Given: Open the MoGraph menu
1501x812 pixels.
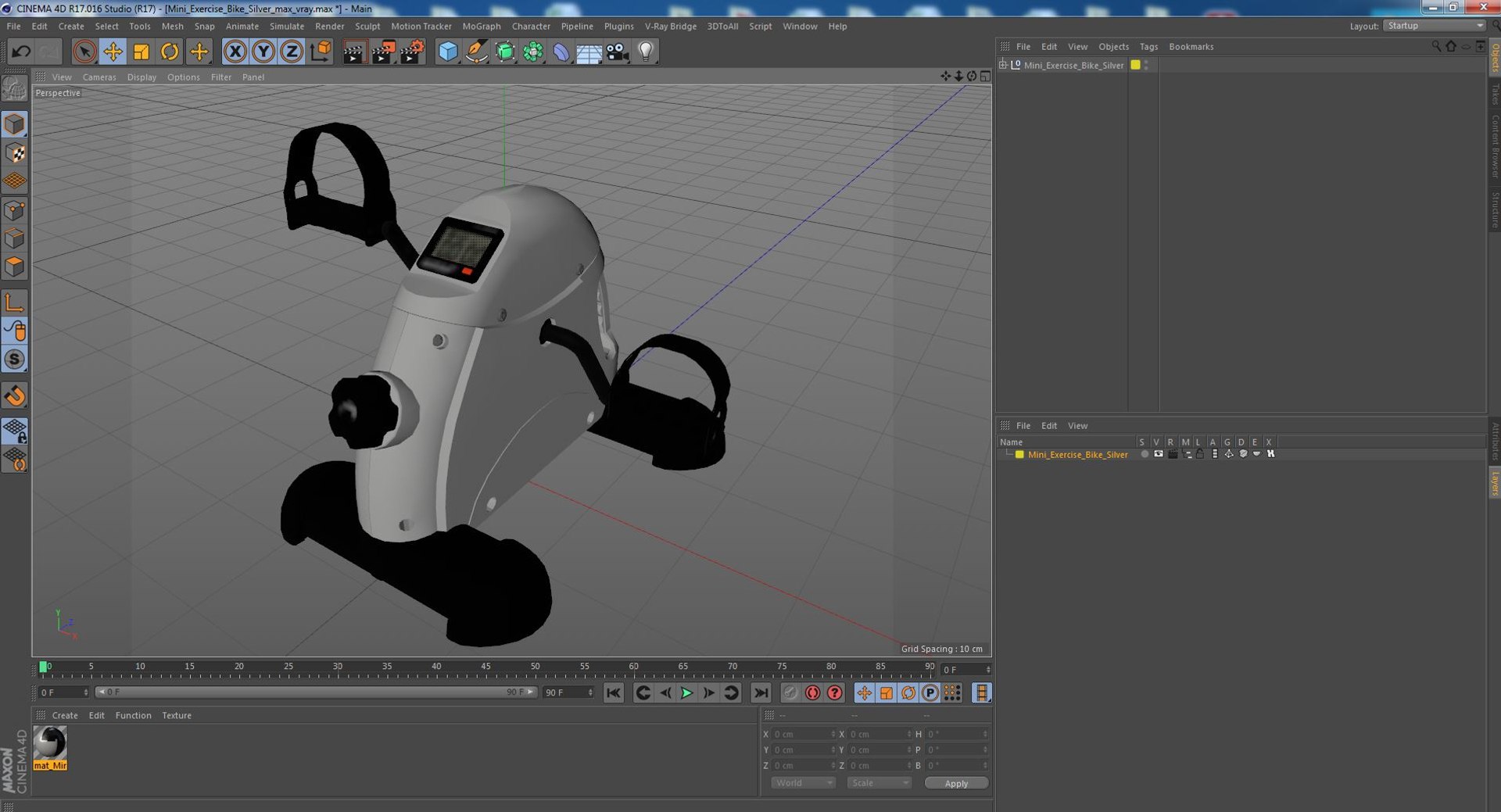Looking at the screenshot, I should (x=482, y=26).
